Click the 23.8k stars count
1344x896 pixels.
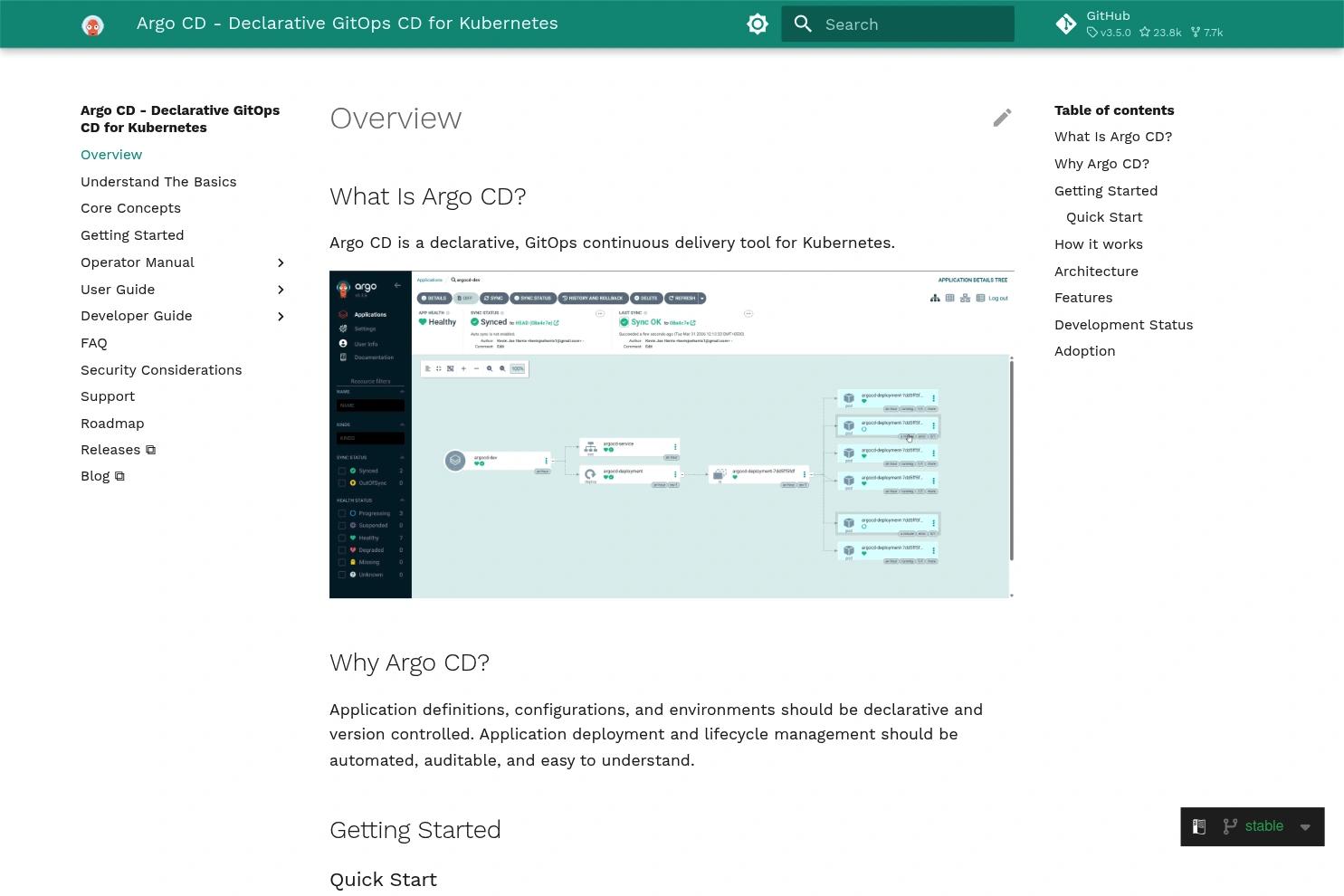[x=1160, y=33]
